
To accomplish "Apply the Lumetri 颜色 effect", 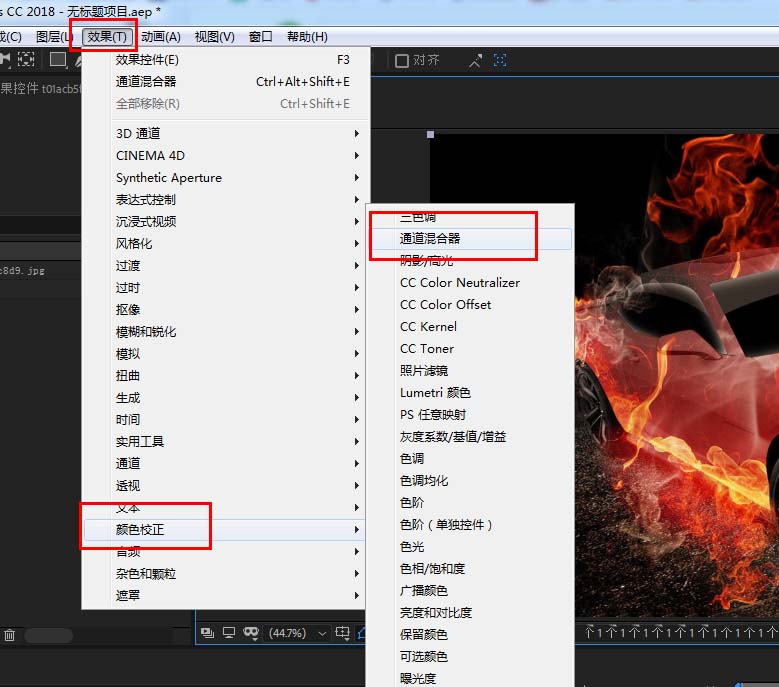I will pos(435,393).
